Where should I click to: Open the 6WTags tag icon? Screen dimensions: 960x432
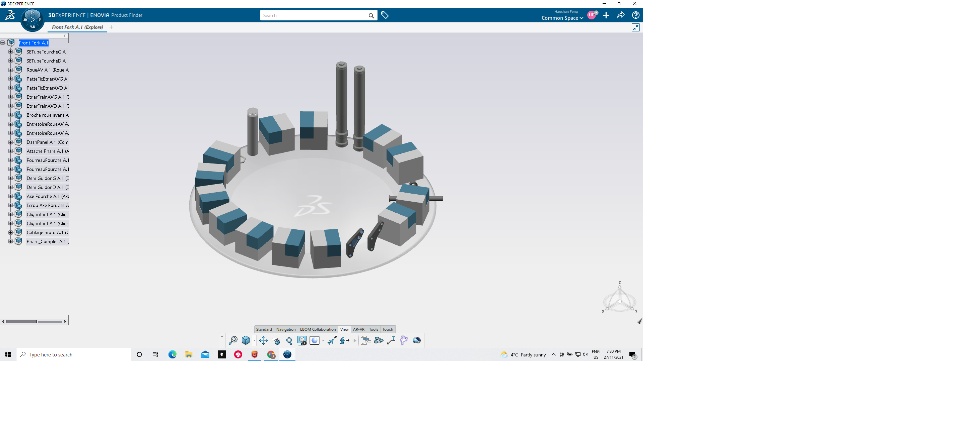click(x=384, y=15)
